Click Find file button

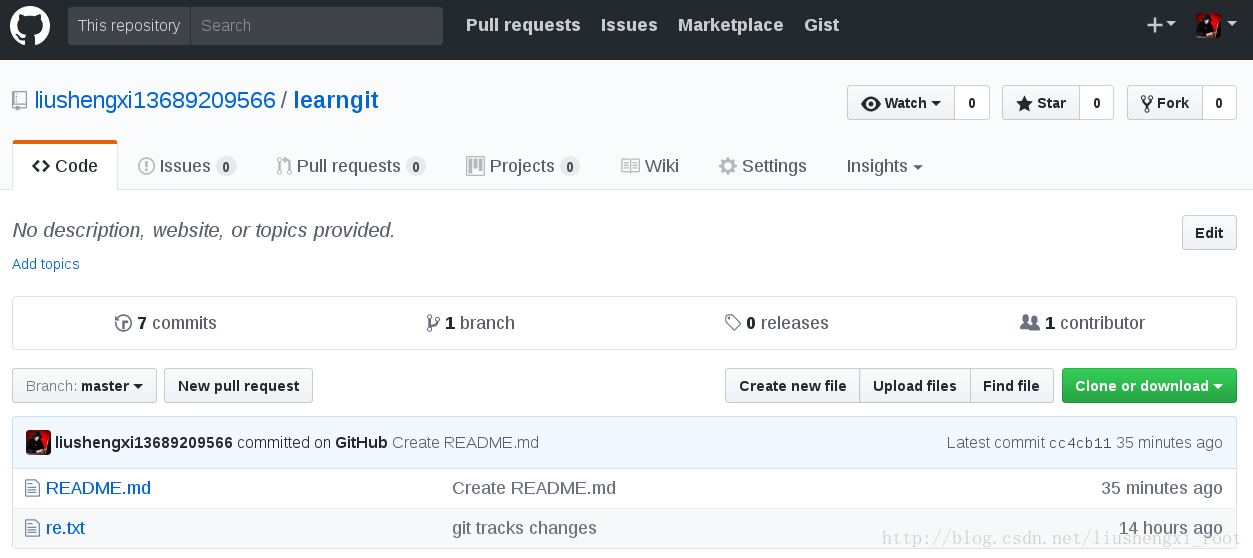coord(1011,386)
